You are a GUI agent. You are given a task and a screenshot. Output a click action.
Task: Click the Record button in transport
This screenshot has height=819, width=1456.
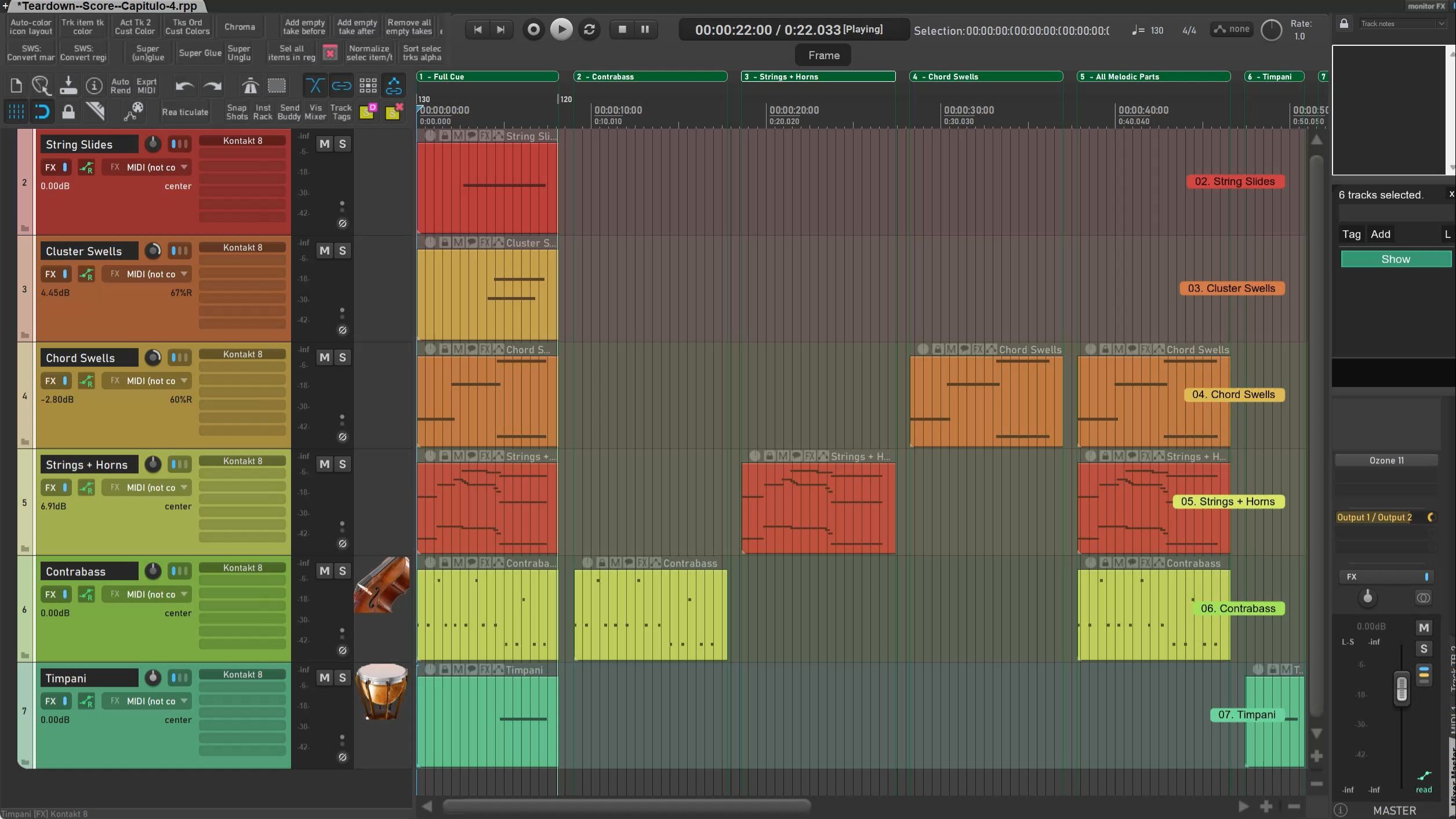coord(533,29)
